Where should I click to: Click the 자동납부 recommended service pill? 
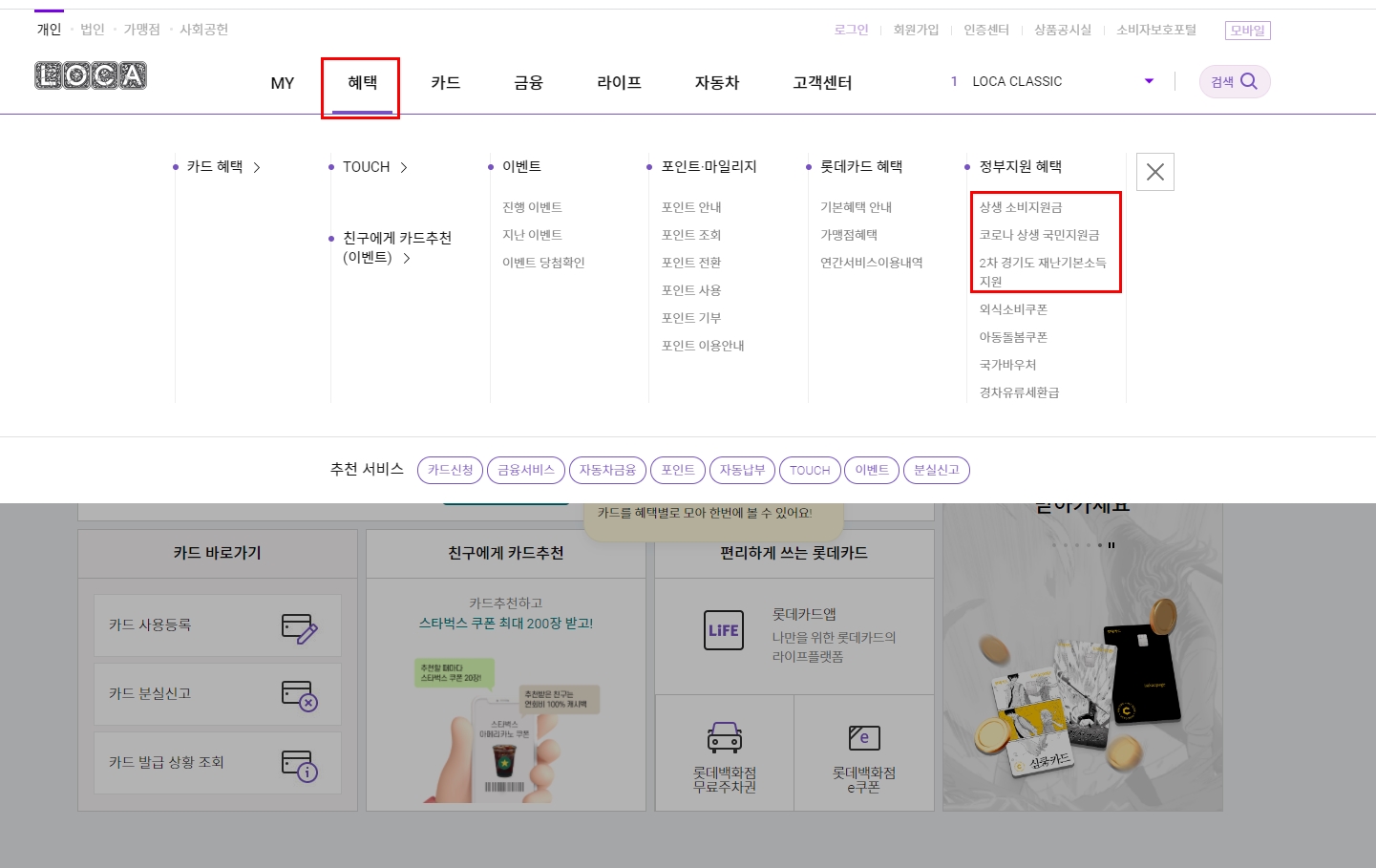742,470
